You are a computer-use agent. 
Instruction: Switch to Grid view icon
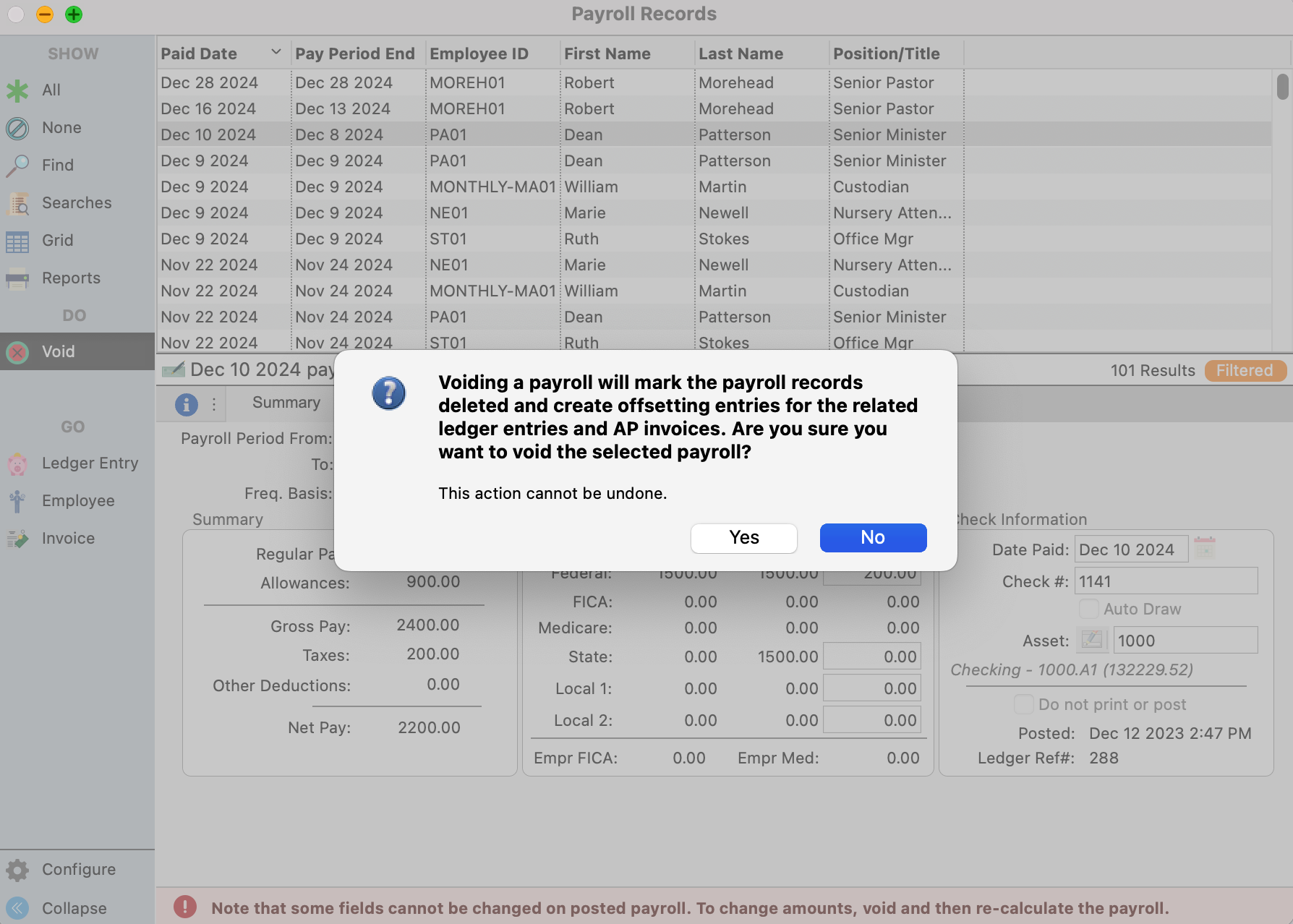17,241
